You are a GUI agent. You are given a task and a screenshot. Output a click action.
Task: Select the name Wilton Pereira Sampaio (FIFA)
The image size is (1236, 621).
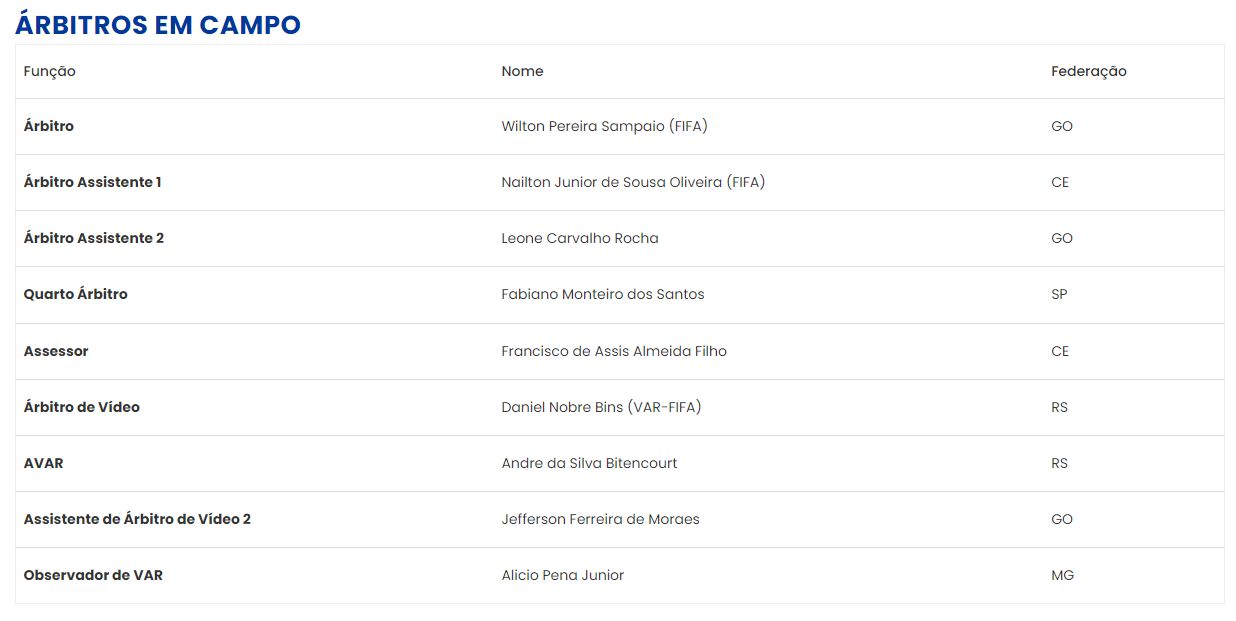point(605,127)
